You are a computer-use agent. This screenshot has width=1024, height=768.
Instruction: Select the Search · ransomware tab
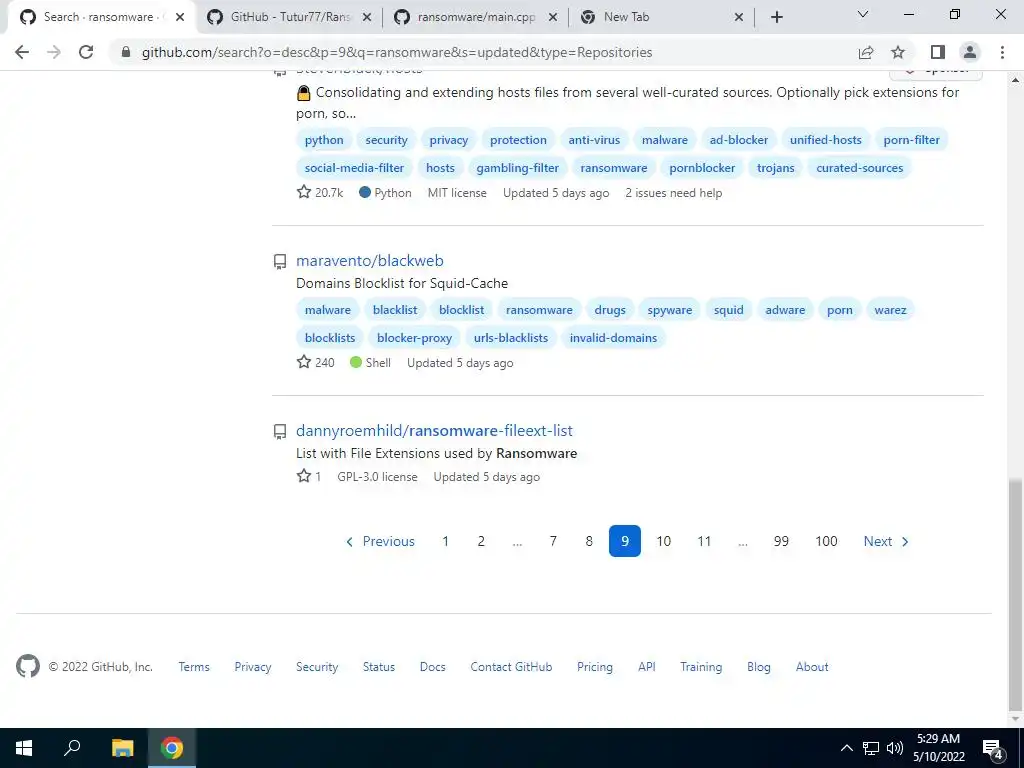click(103, 17)
